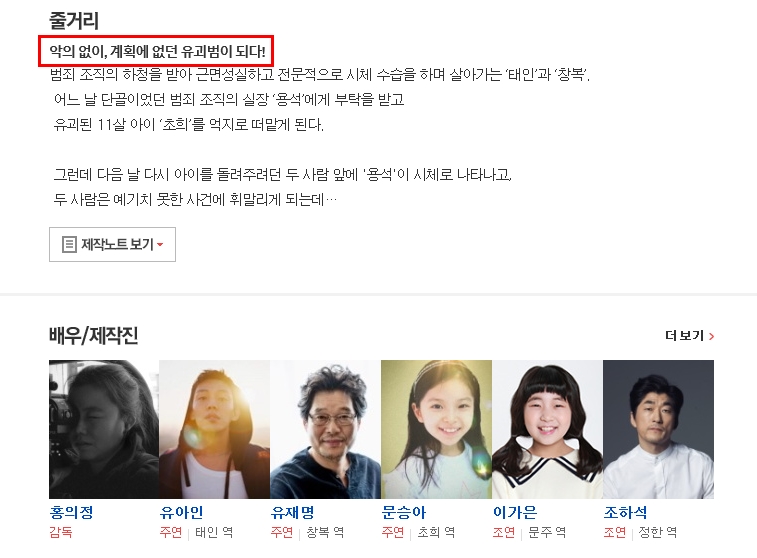Click the 배우/제작진 section heading
The height and width of the screenshot is (558, 757).
click(x=94, y=335)
